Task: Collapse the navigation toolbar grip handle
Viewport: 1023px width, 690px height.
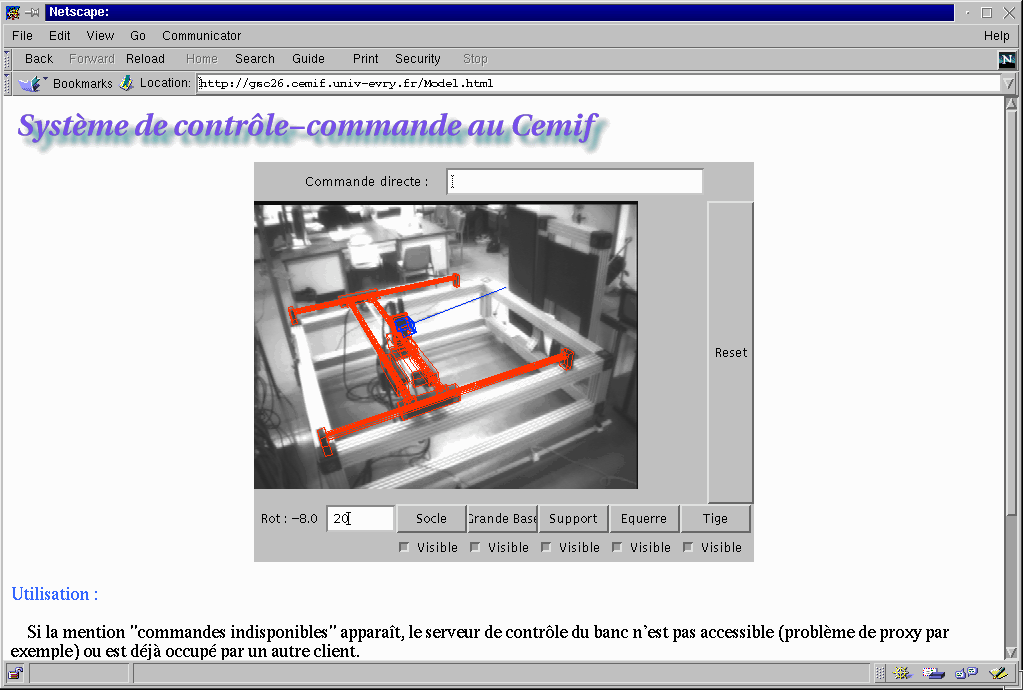Action: 7,59
